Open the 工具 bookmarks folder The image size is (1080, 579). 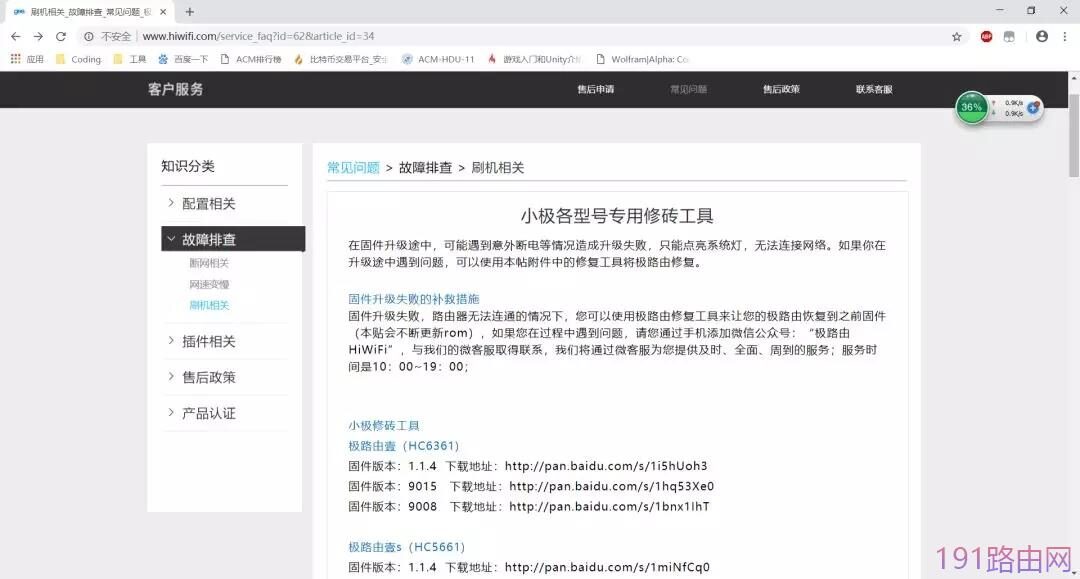[x=129, y=59]
